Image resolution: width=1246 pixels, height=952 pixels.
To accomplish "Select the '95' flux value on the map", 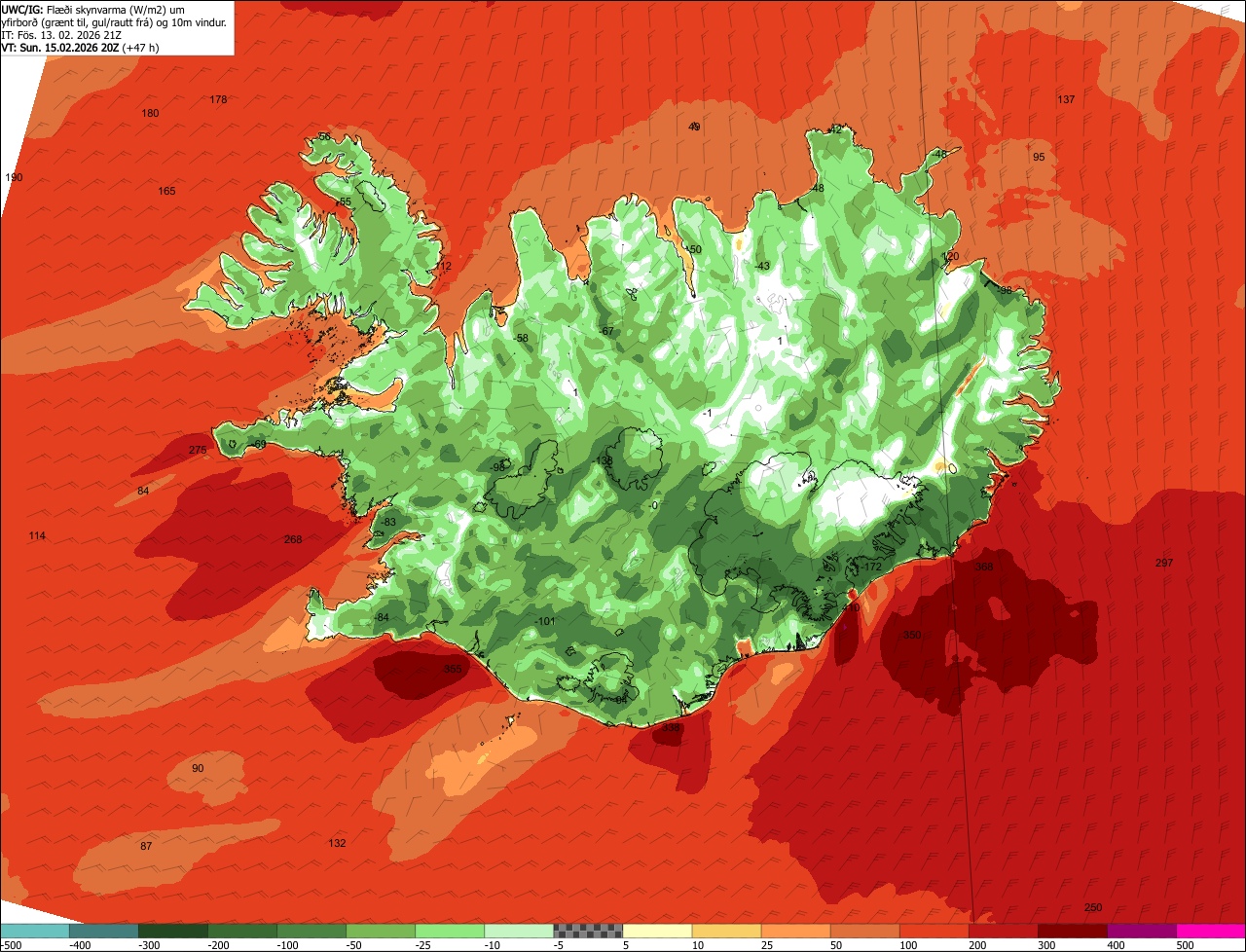I will (1039, 157).
